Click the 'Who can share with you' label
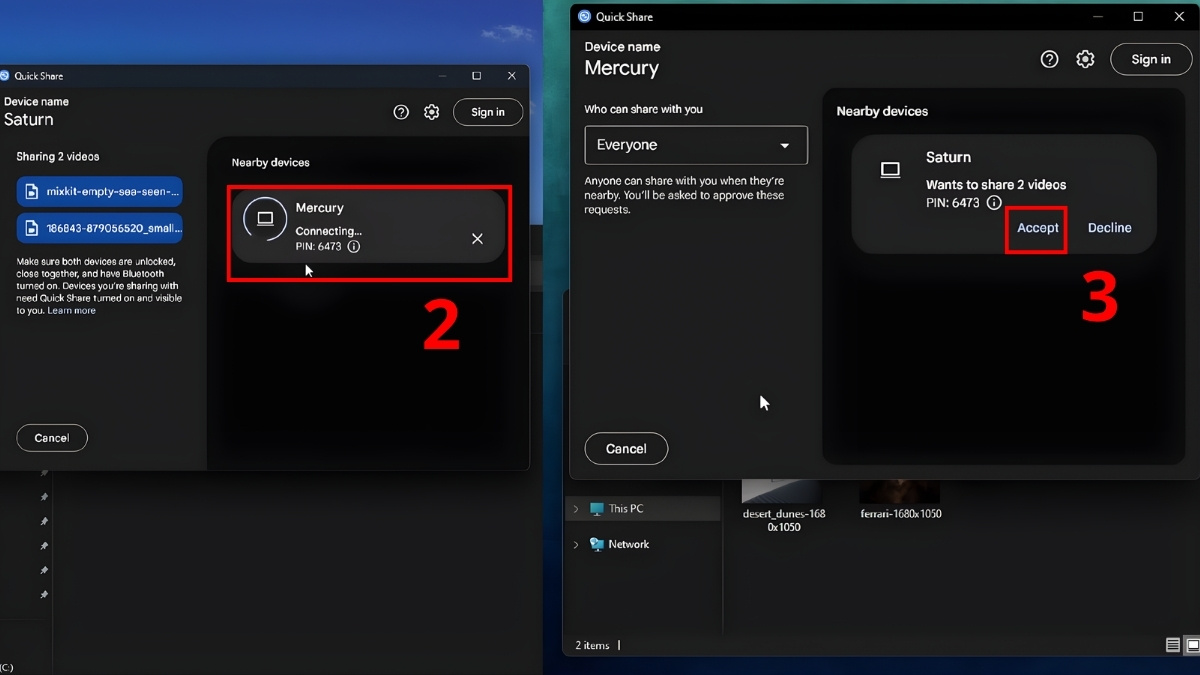 point(643,109)
